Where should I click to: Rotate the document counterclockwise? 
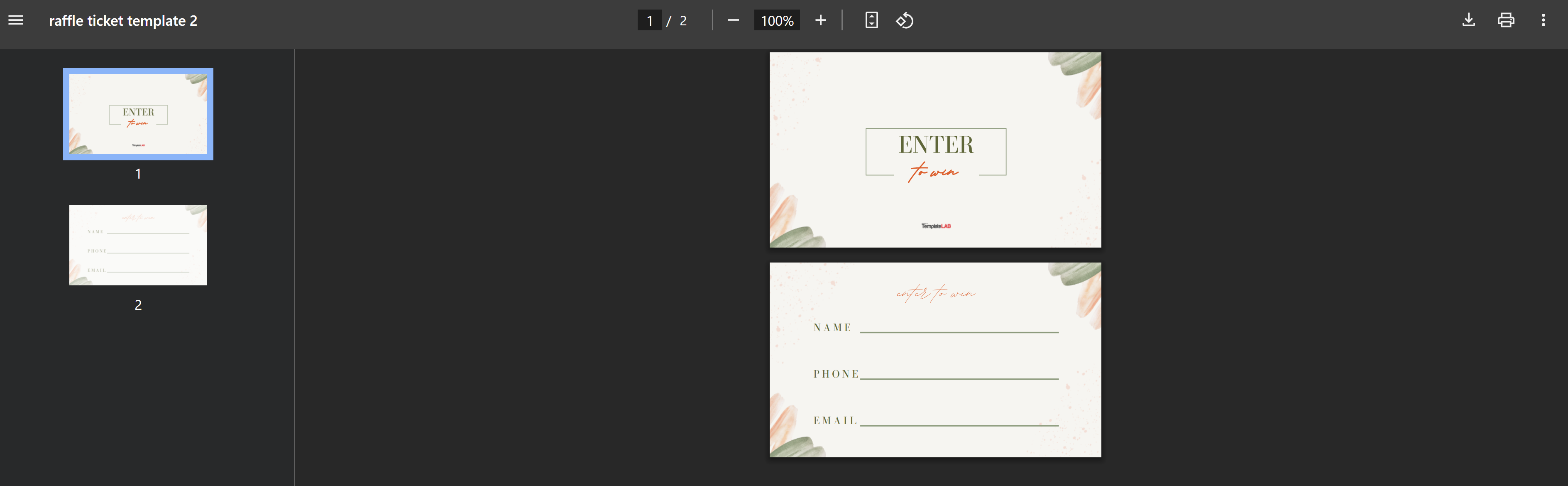905,20
